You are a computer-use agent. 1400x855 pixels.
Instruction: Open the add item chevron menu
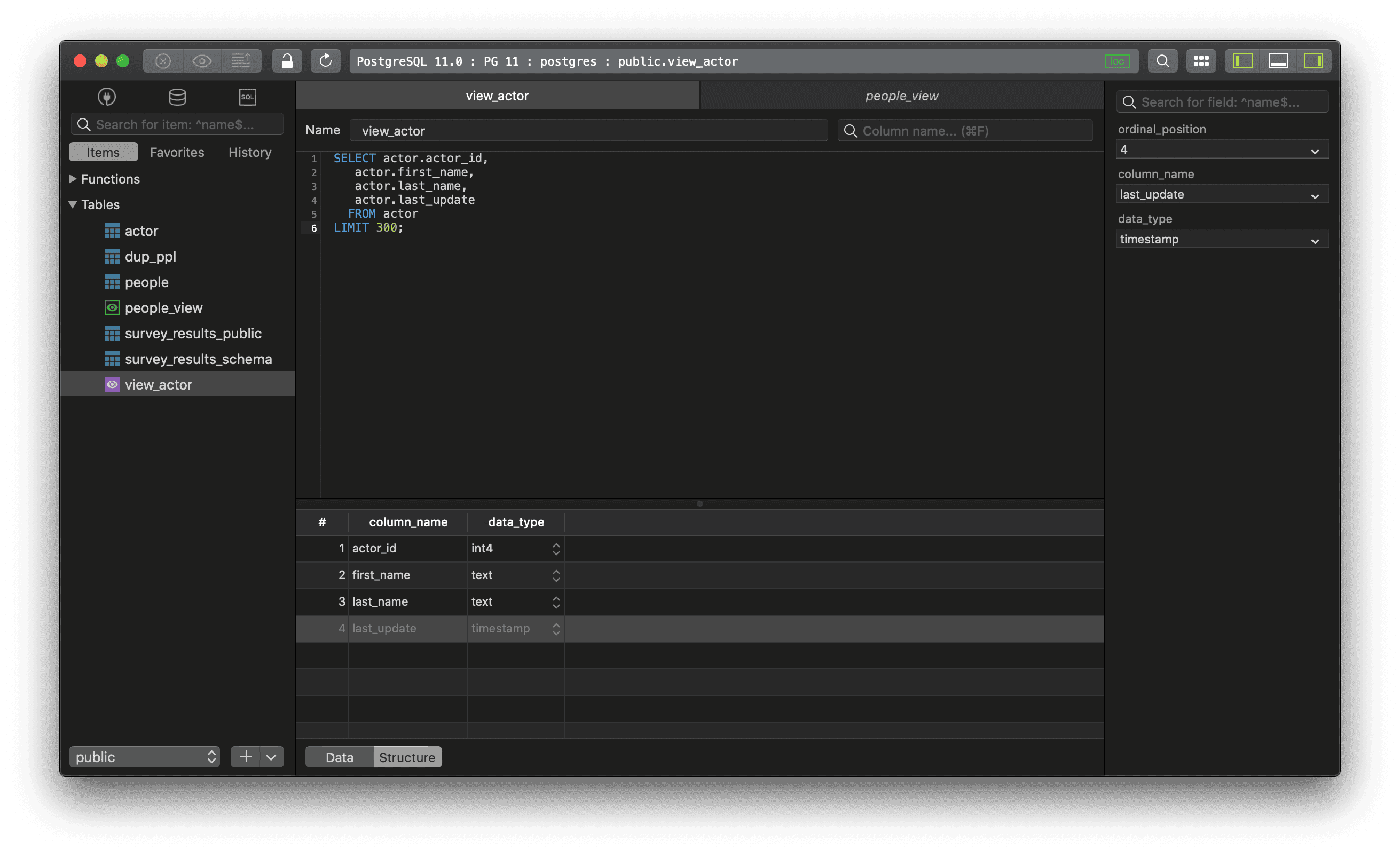[272, 757]
